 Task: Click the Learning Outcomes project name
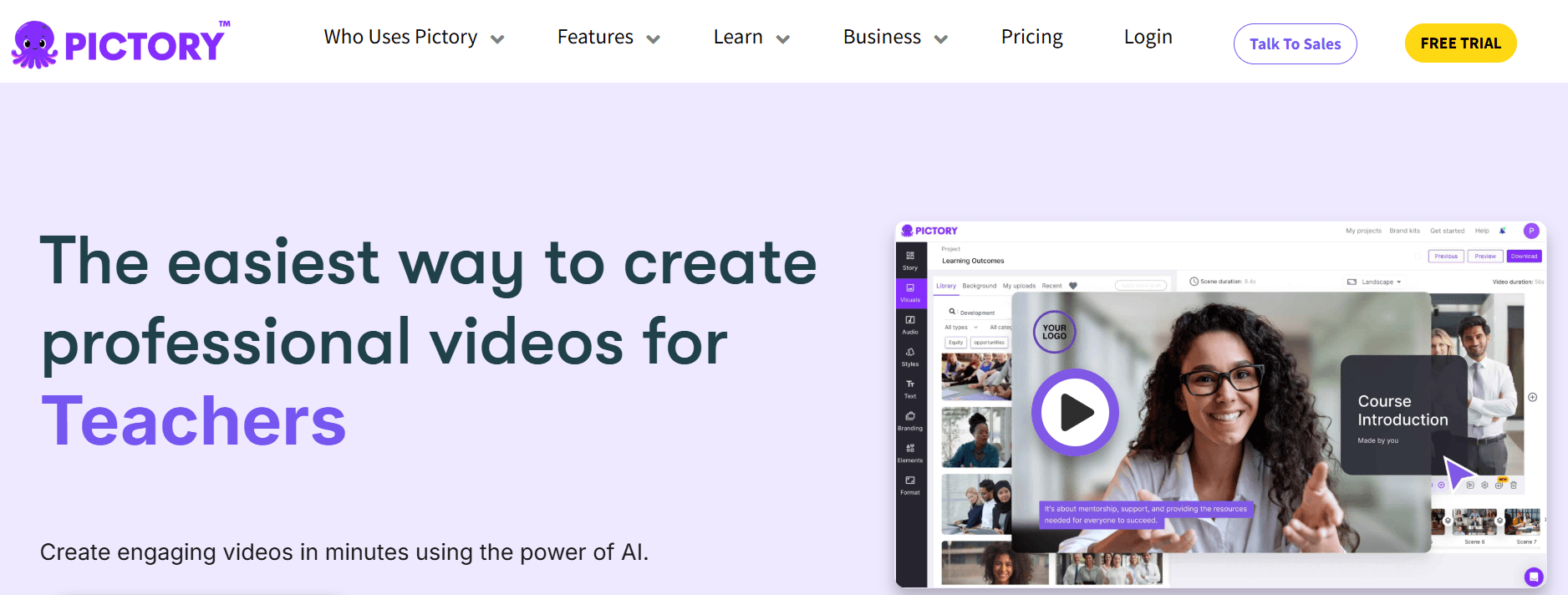pos(973,261)
